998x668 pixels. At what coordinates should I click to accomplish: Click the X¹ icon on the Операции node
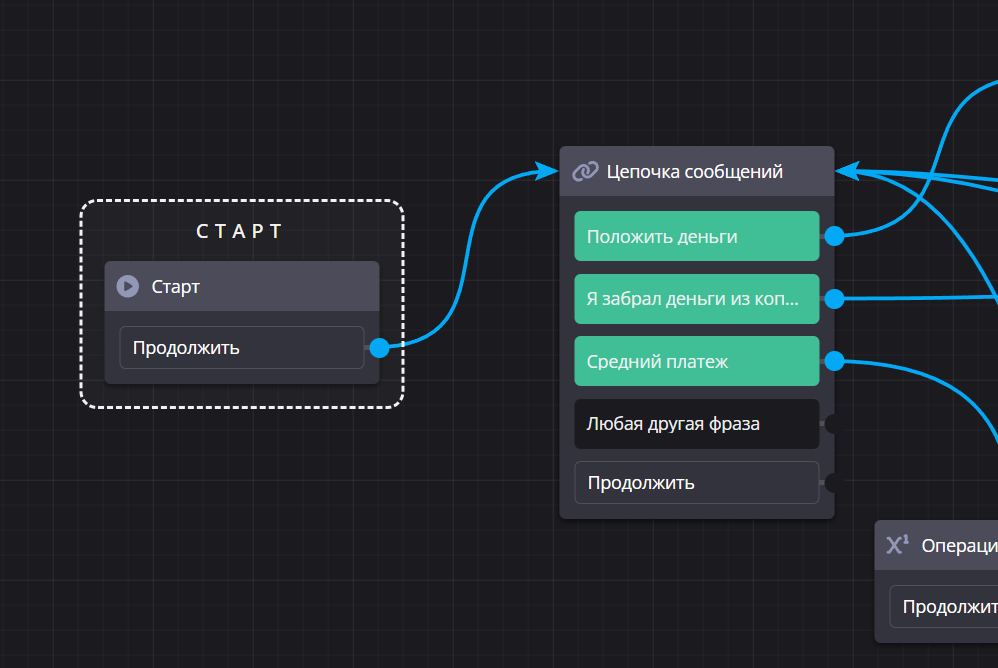898,545
